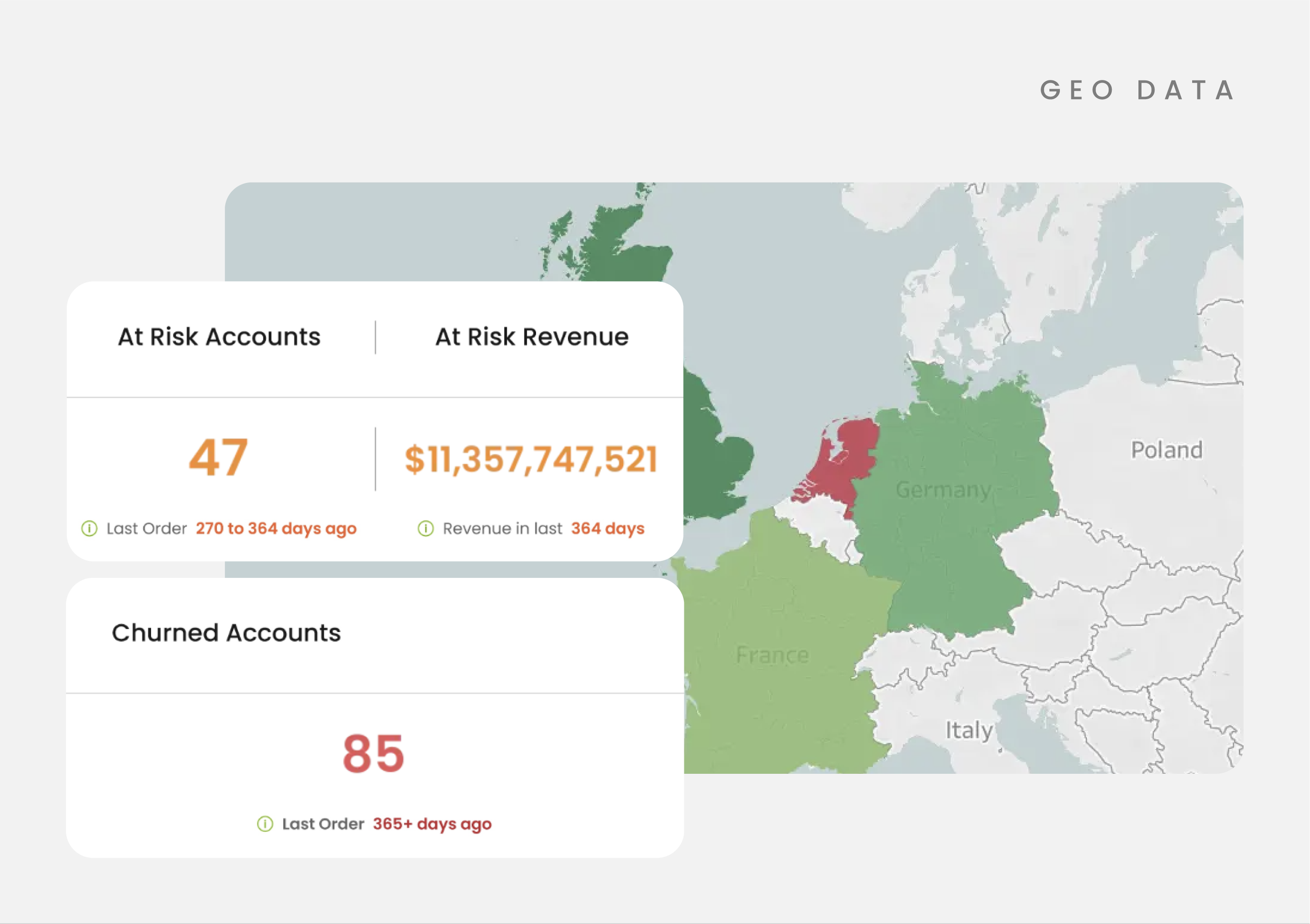The width and height of the screenshot is (1310, 924).
Task: Click info icon beside Last Order 365+ days
Action: (265, 824)
